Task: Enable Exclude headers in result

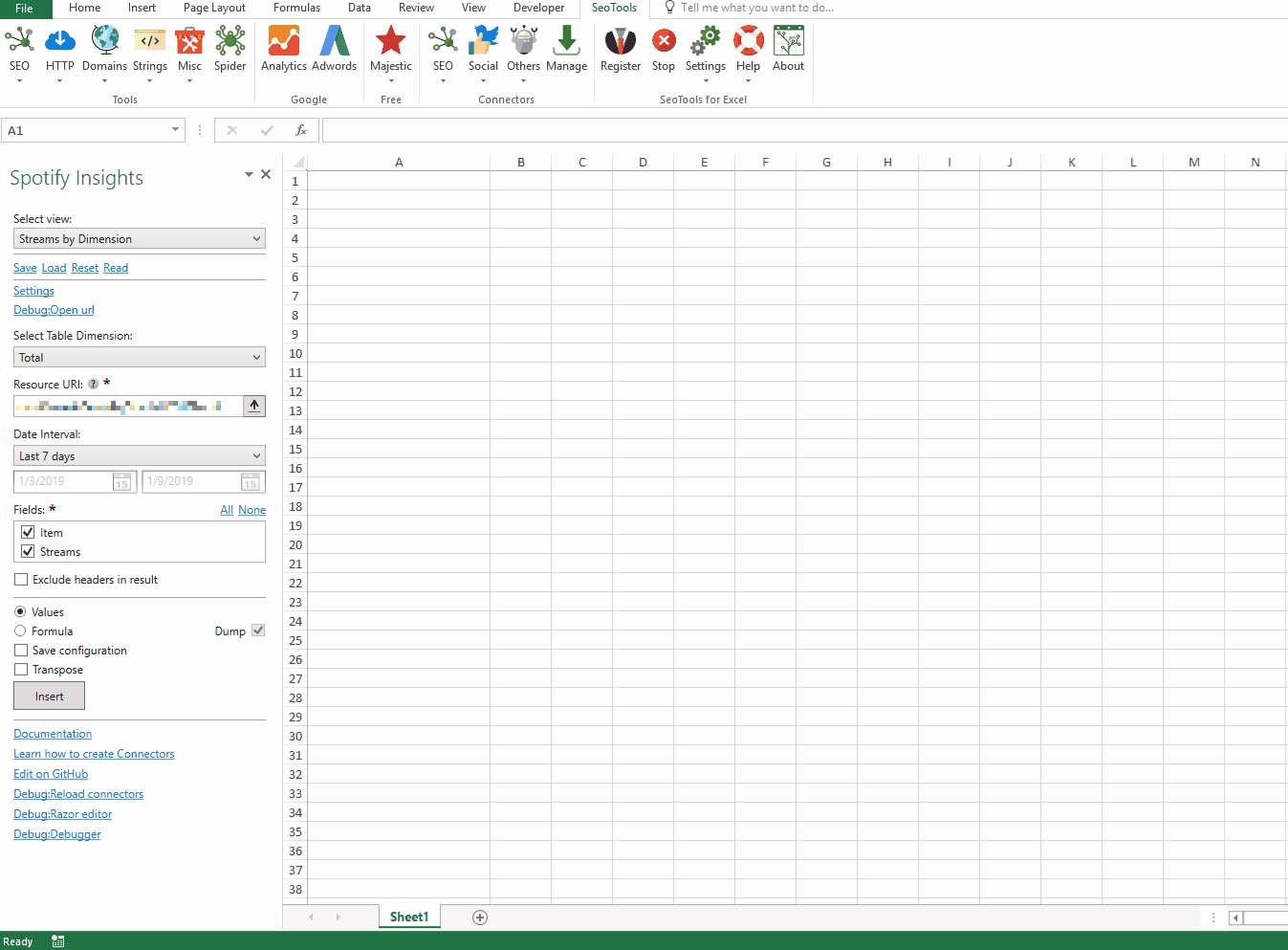Action: click(x=21, y=580)
